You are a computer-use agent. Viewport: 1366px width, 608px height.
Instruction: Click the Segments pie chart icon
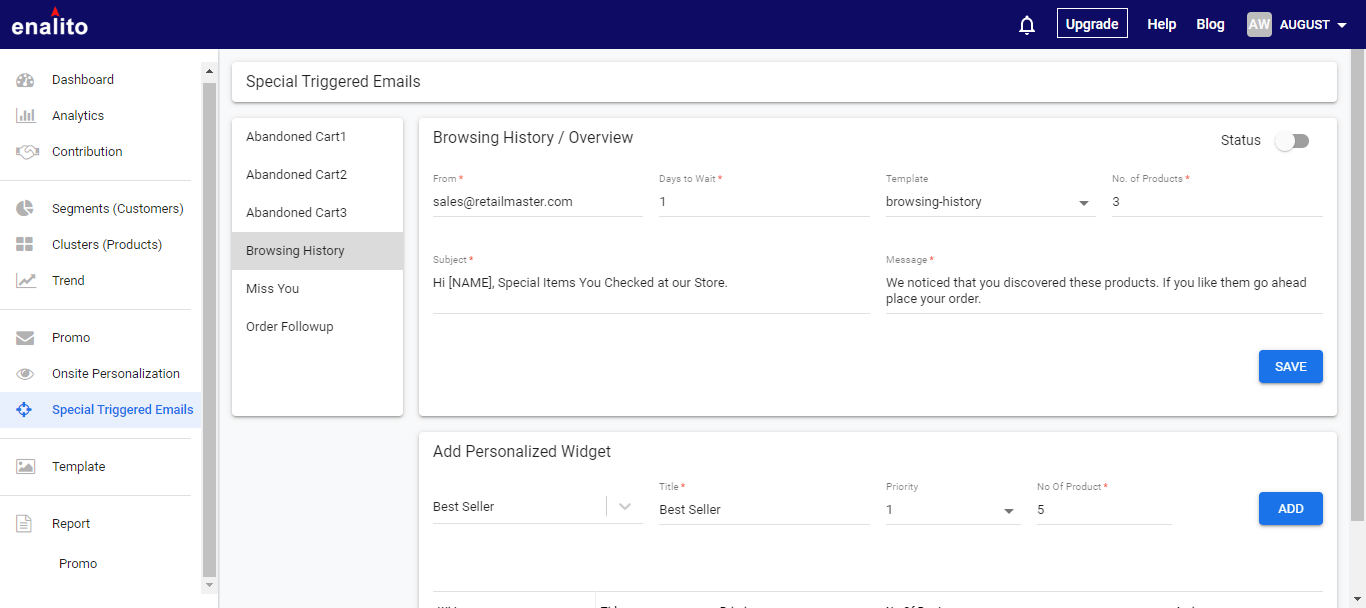[26, 209]
